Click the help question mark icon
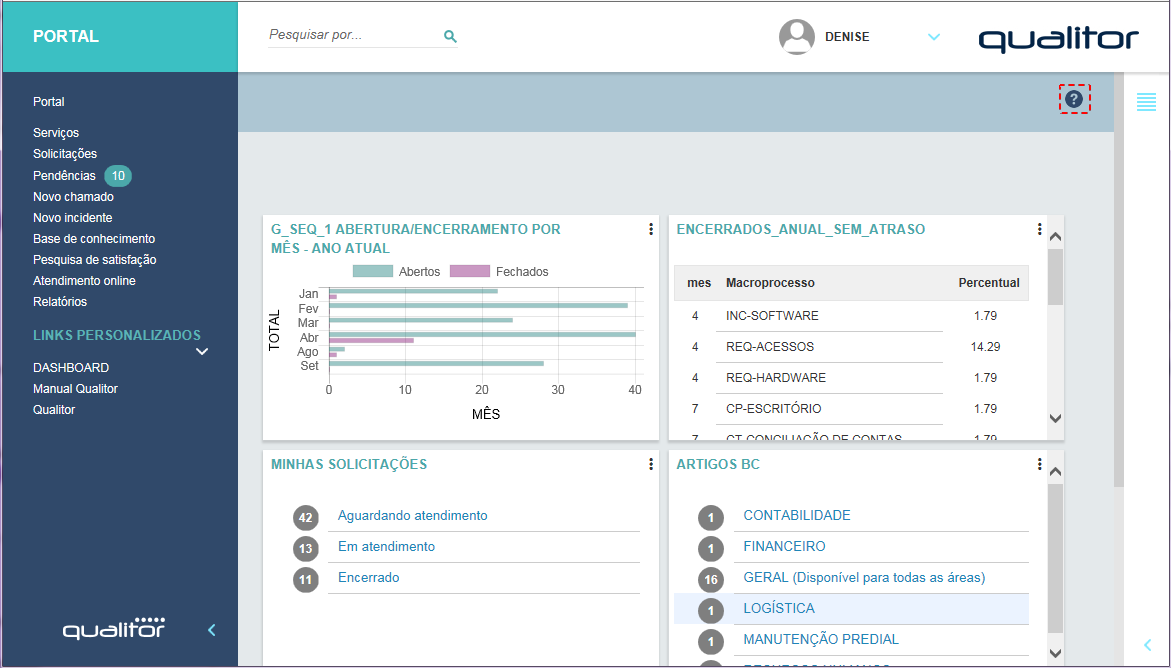 point(1074,99)
